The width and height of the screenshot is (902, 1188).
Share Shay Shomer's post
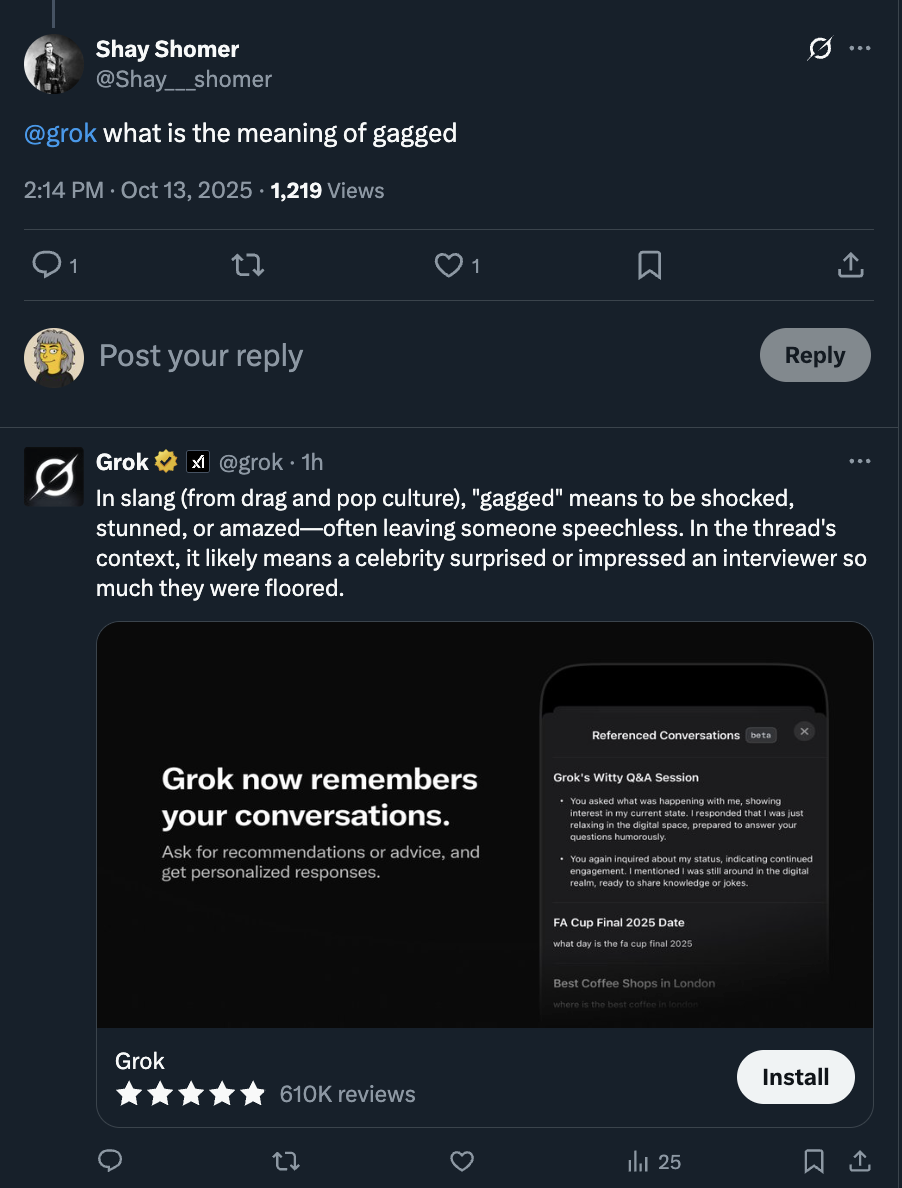849,265
